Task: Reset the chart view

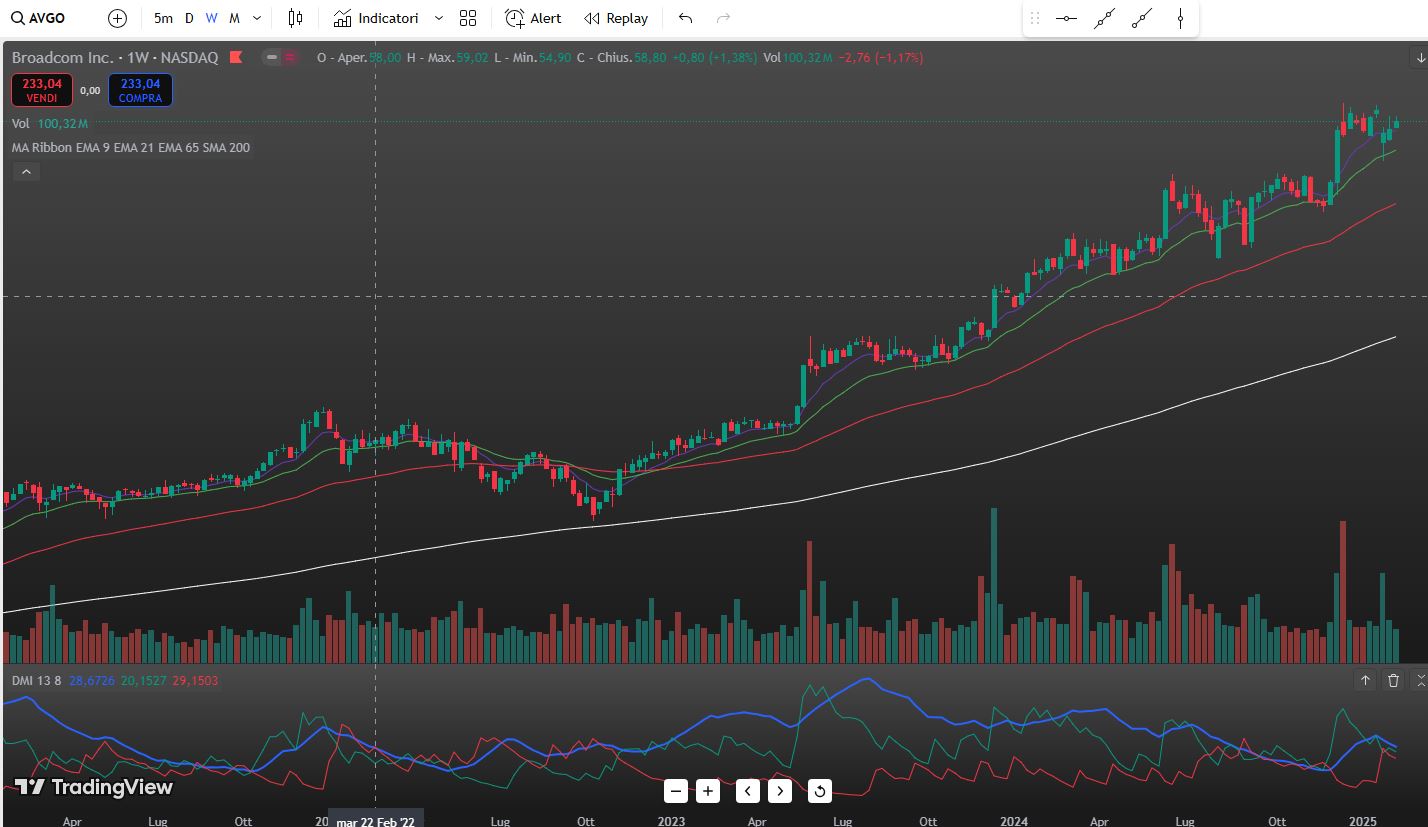Action: coord(819,791)
